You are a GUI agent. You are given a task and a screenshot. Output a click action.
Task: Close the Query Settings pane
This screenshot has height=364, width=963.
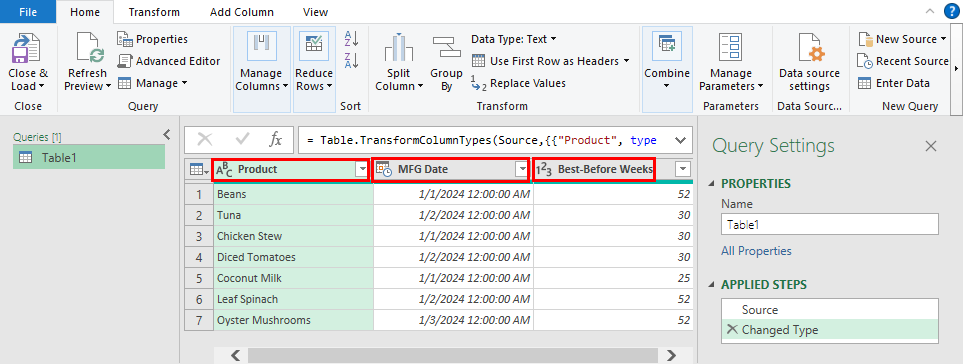coord(931,146)
